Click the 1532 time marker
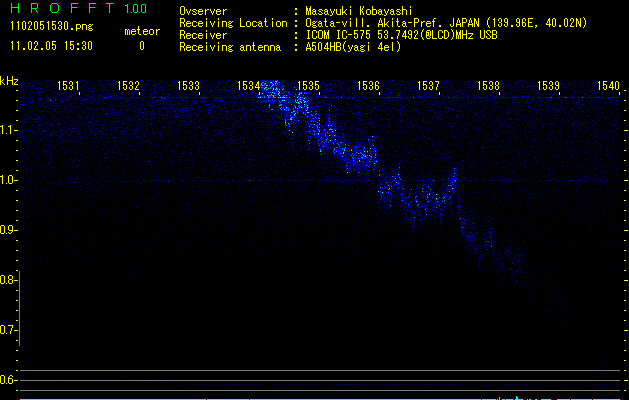The height and width of the screenshot is (400, 629). (x=128, y=85)
